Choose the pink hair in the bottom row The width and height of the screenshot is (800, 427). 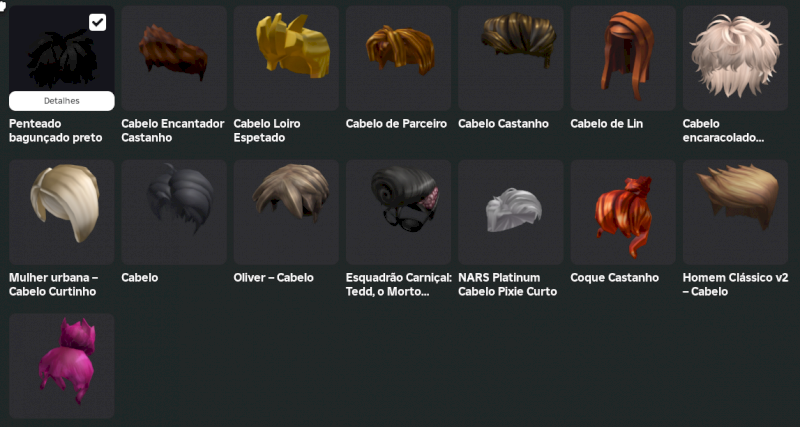point(62,366)
